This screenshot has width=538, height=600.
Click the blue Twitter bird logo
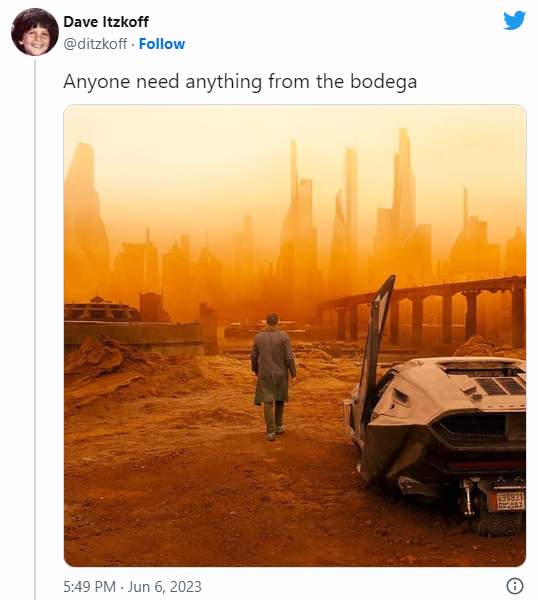515,20
